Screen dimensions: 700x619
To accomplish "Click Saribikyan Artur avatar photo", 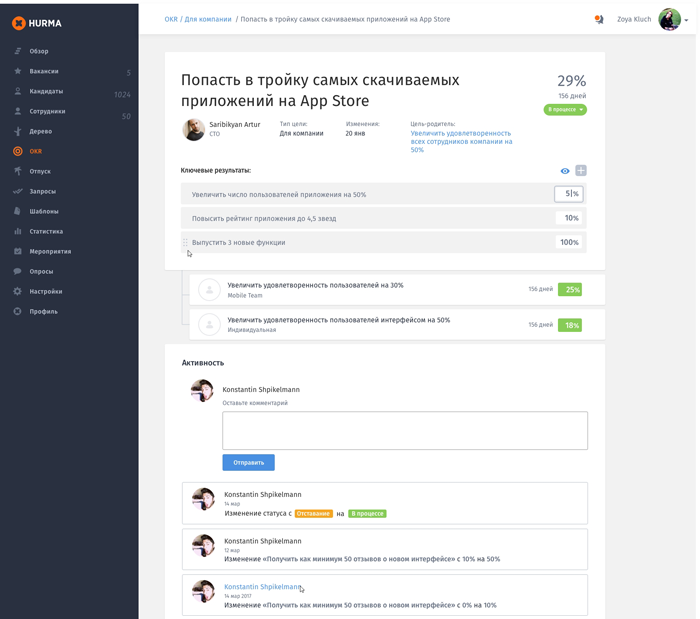I will click(x=194, y=129).
